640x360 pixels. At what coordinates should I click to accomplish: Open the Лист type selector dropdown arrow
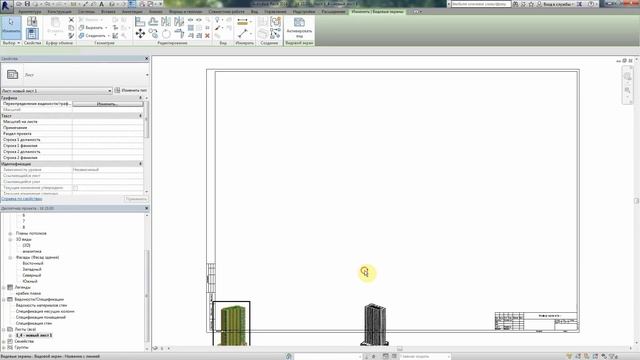[147, 75]
